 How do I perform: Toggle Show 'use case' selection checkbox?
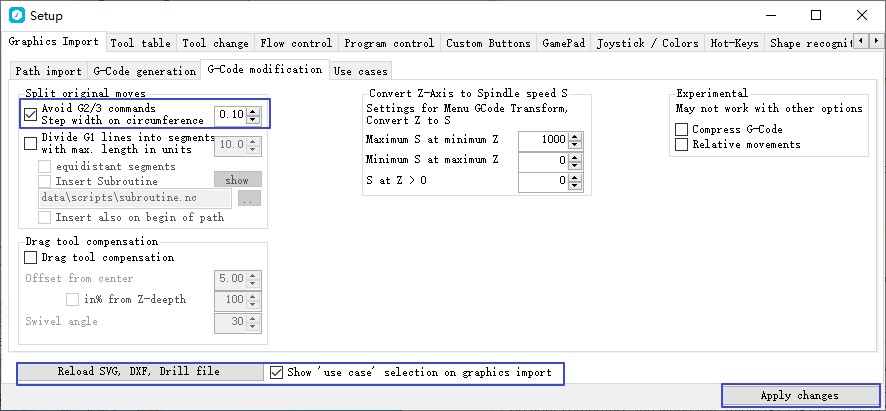[x=277, y=372]
